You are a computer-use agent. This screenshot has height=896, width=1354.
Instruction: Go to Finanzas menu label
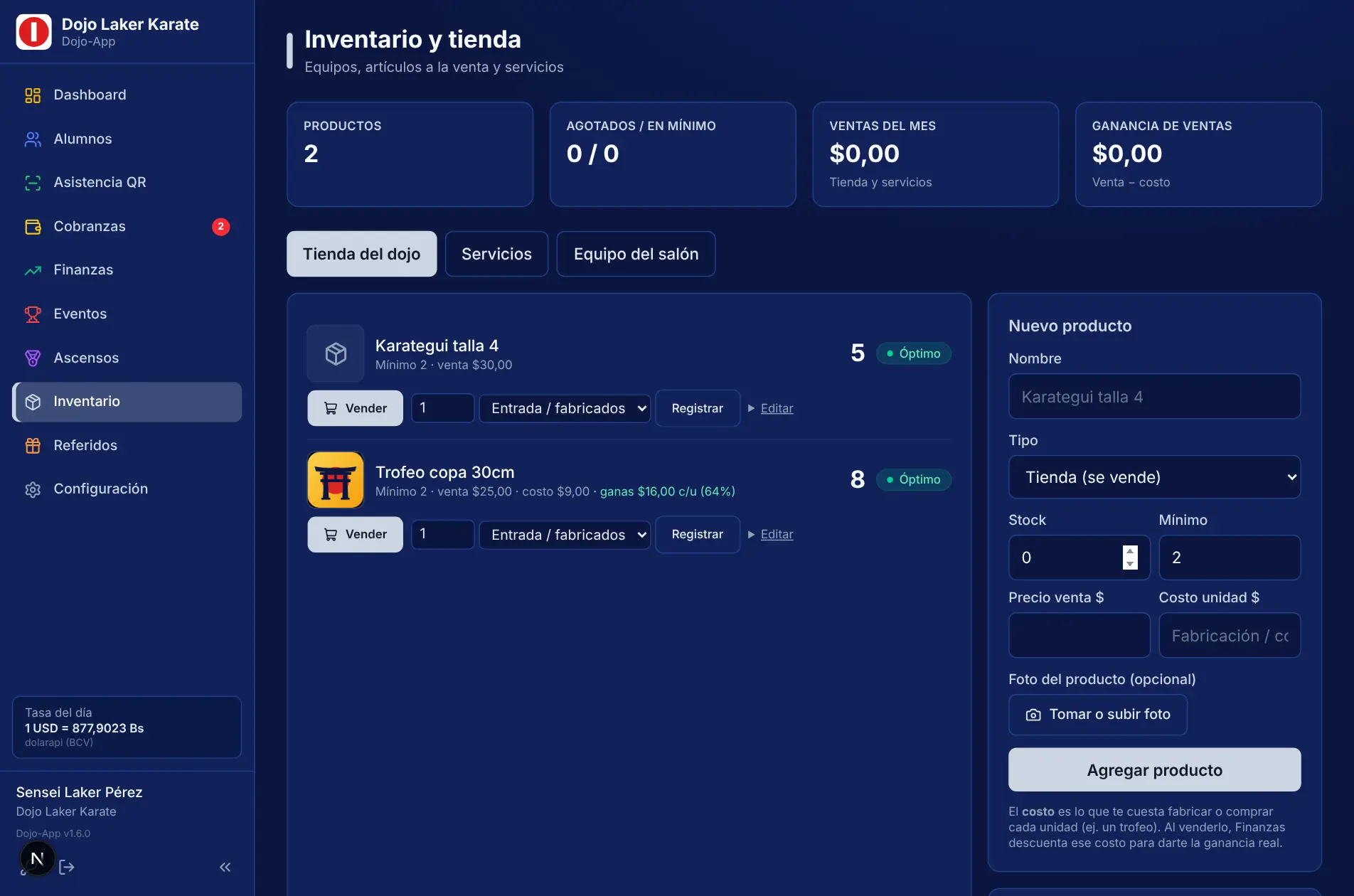83,270
